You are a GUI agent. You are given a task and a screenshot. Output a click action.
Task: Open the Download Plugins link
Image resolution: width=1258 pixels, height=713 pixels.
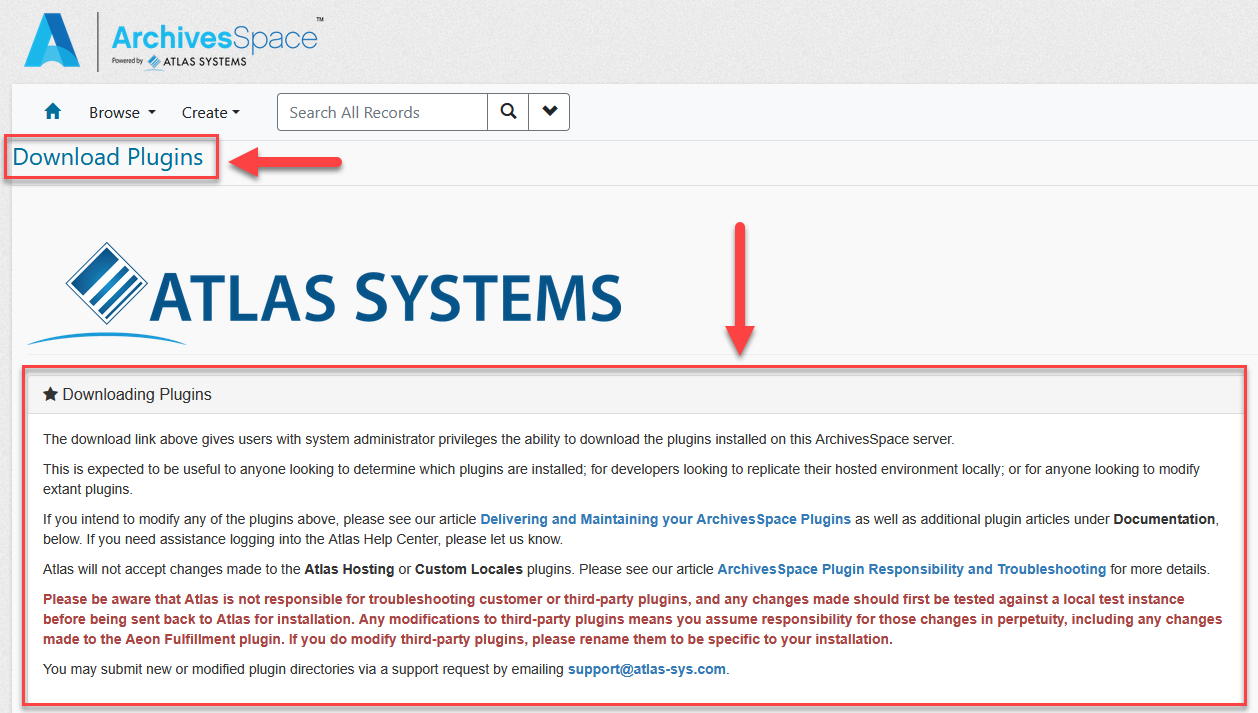[x=108, y=157]
